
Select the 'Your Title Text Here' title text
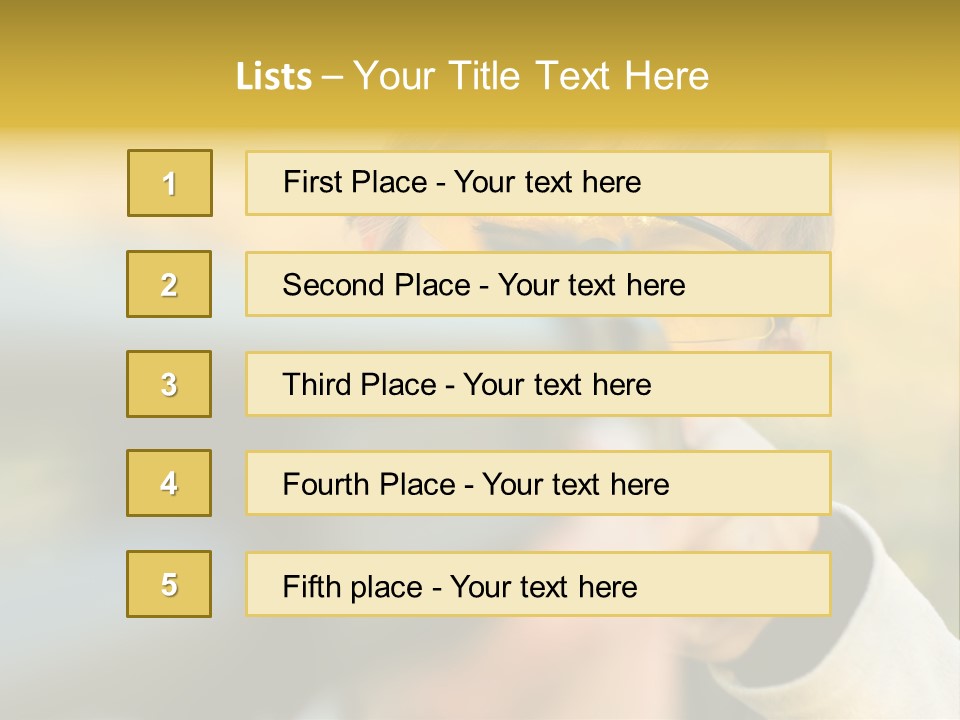pos(531,76)
